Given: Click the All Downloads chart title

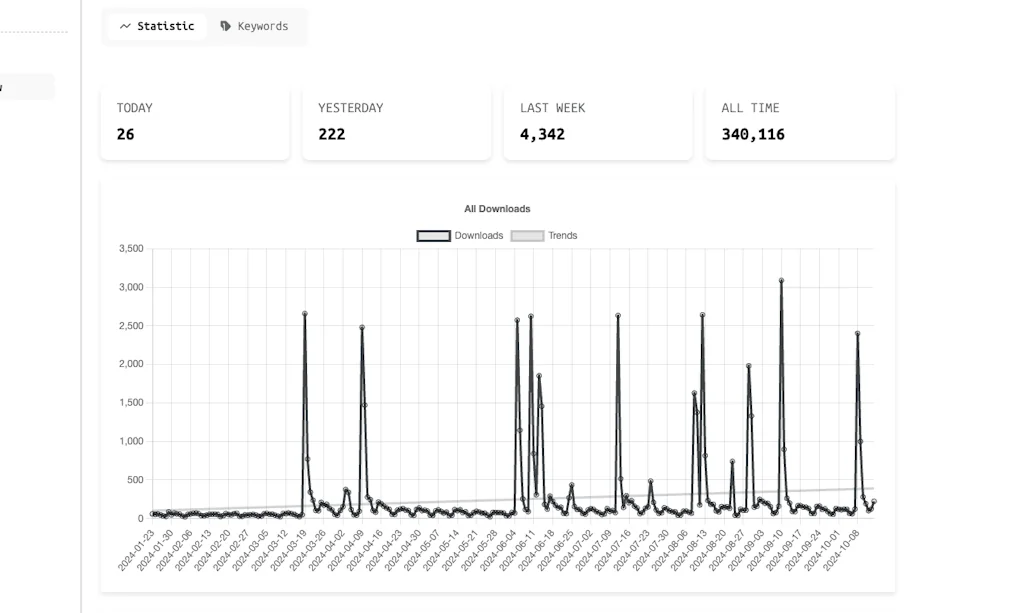Looking at the screenshot, I should point(497,208).
